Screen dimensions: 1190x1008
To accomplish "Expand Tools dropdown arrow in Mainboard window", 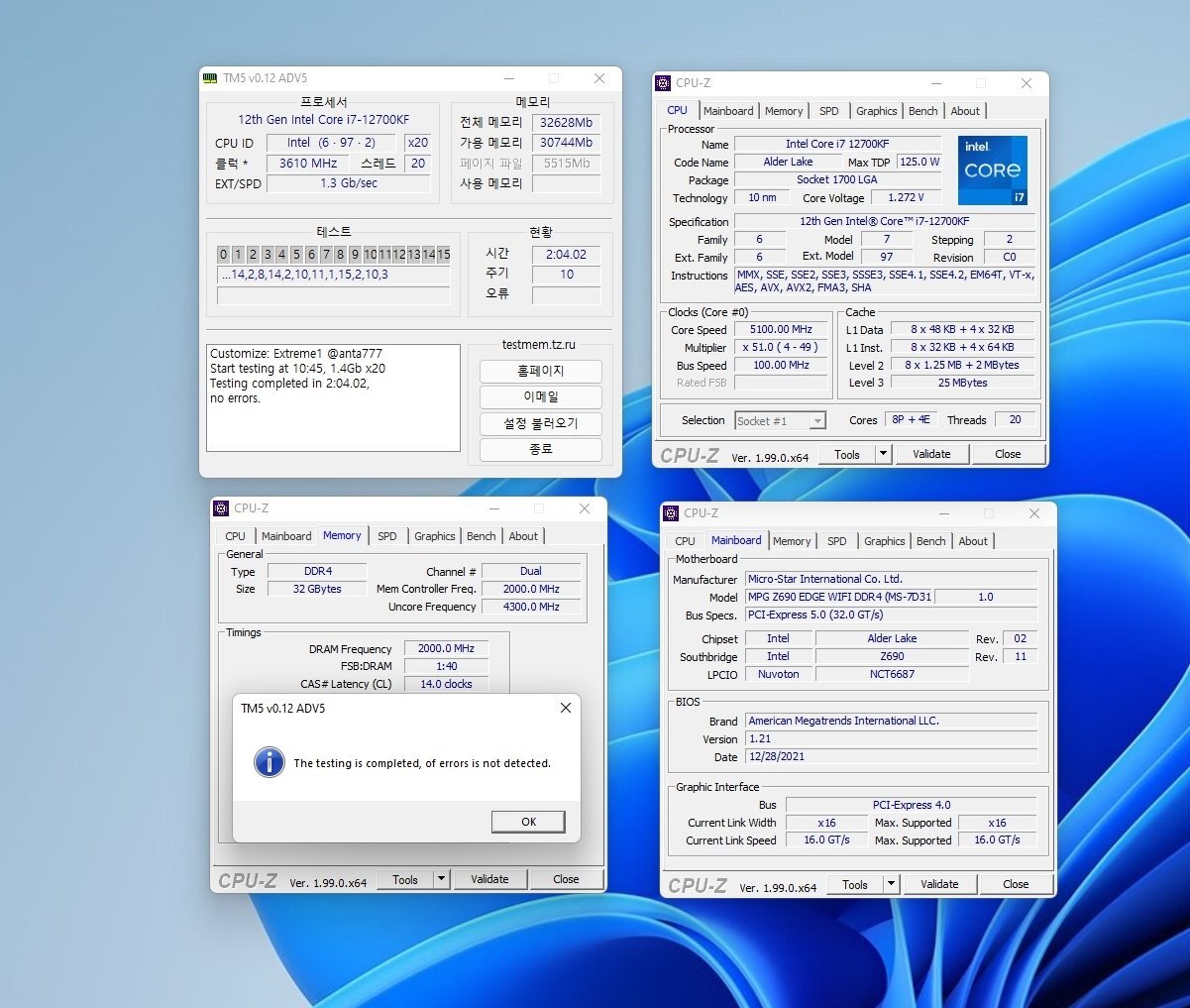I will tap(892, 884).
